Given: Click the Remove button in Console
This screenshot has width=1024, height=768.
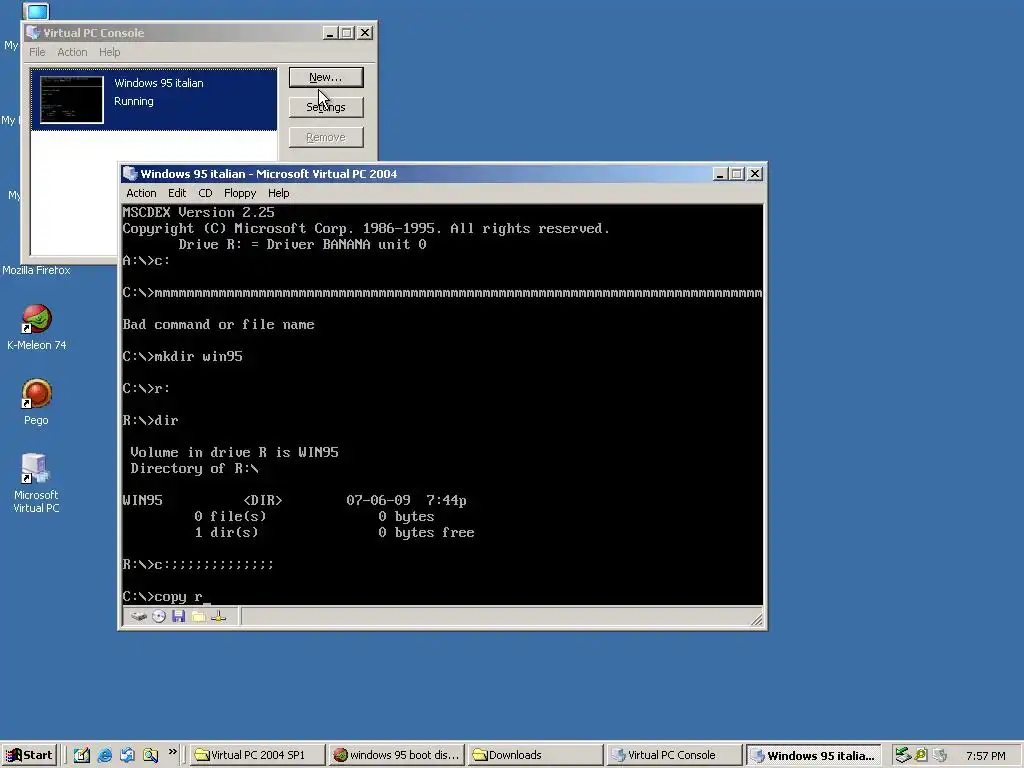Looking at the screenshot, I should [x=326, y=137].
